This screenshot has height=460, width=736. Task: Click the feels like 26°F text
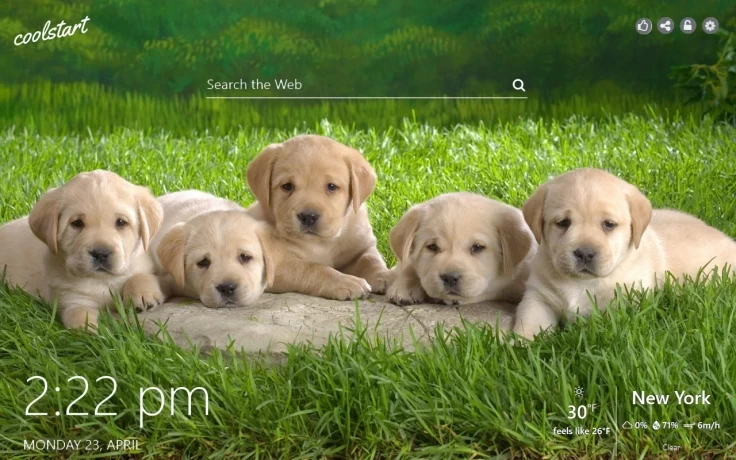pyautogui.click(x=581, y=431)
